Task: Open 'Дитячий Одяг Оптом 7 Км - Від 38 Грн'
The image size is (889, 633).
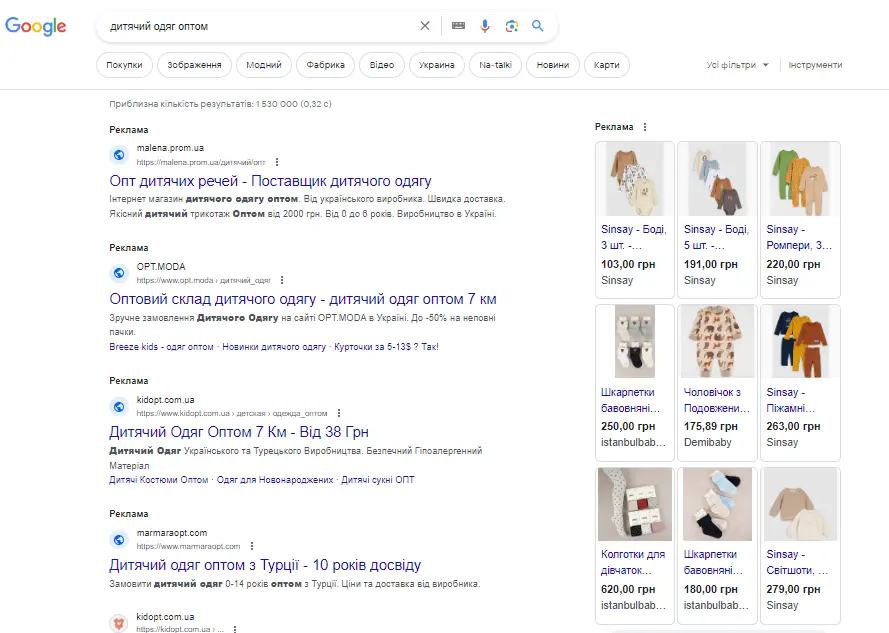Action: click(239, 432)
